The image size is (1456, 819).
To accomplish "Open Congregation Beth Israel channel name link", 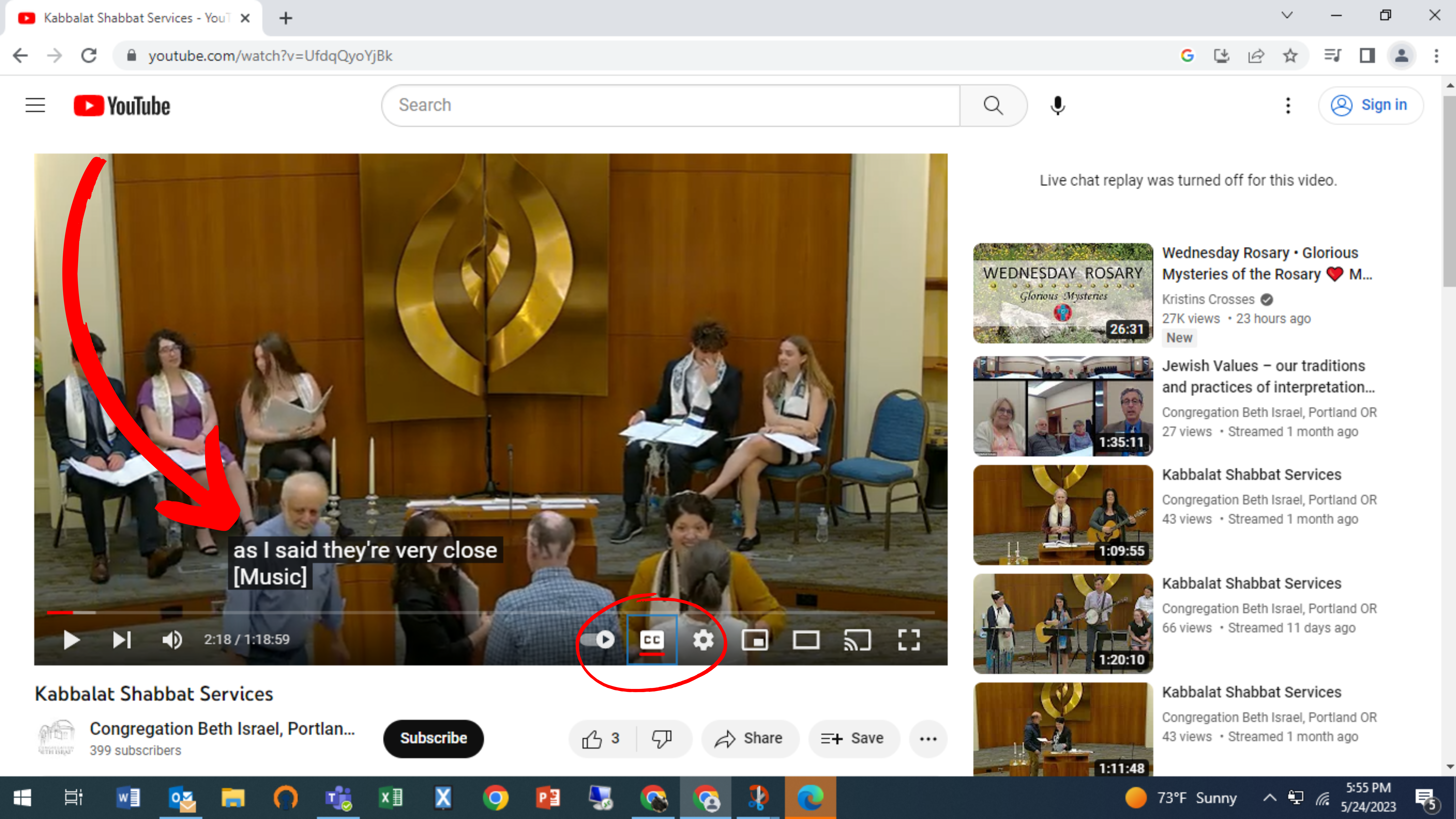I will coord(222,729).
